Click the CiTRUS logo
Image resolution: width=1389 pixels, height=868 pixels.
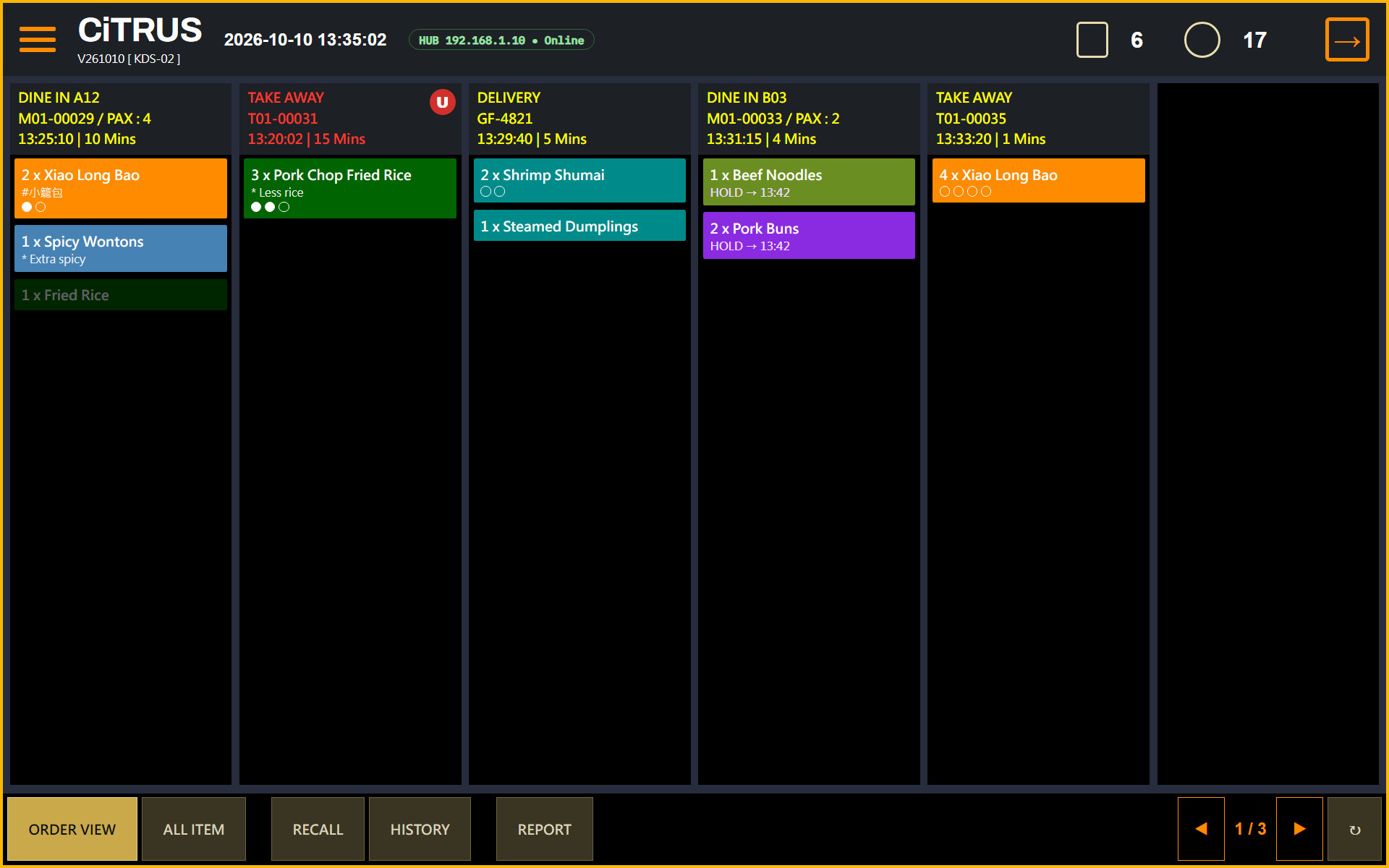coord(140,30)
